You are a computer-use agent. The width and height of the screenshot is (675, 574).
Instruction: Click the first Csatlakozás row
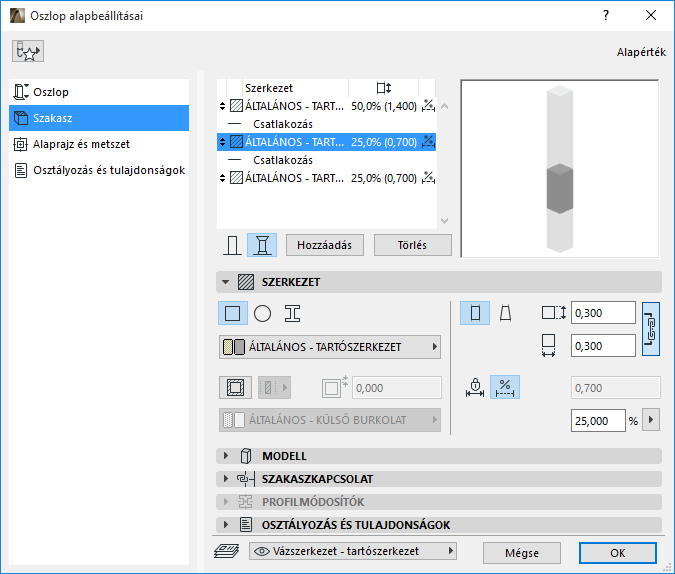point(327,124)
